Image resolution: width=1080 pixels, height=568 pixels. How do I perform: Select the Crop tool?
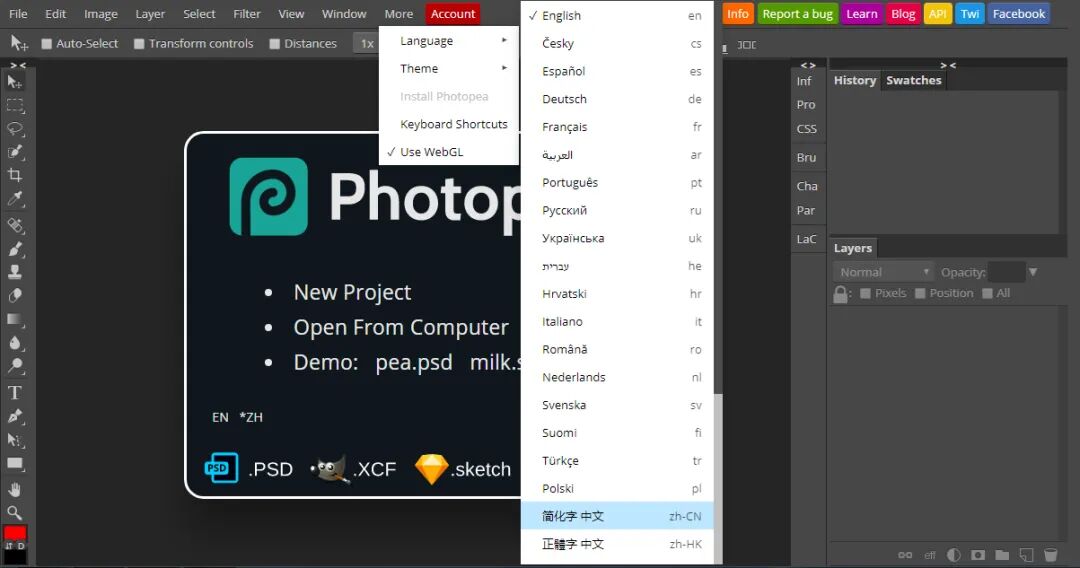pos(14,175)
